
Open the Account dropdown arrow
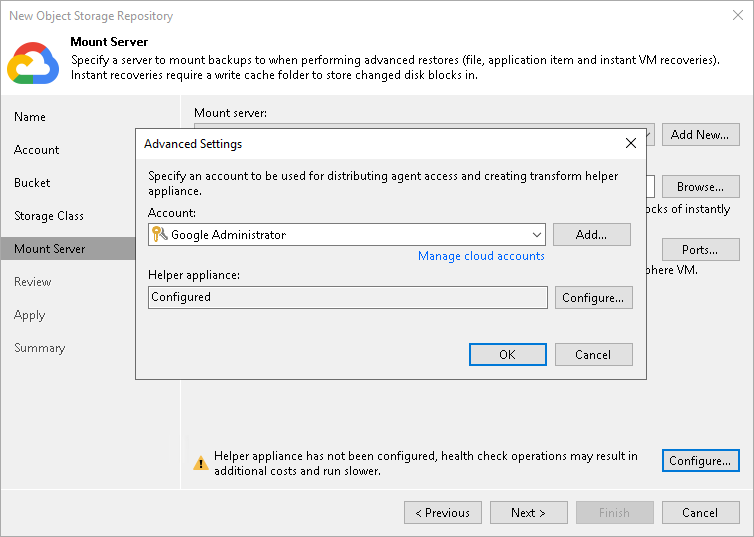tap(537, 235)
